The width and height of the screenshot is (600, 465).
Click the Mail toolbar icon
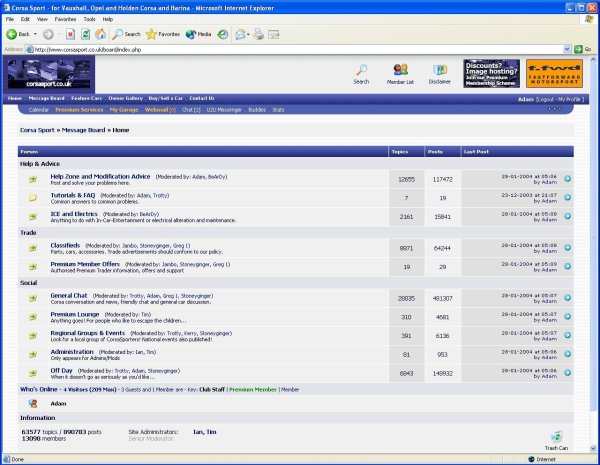(240, 34)
